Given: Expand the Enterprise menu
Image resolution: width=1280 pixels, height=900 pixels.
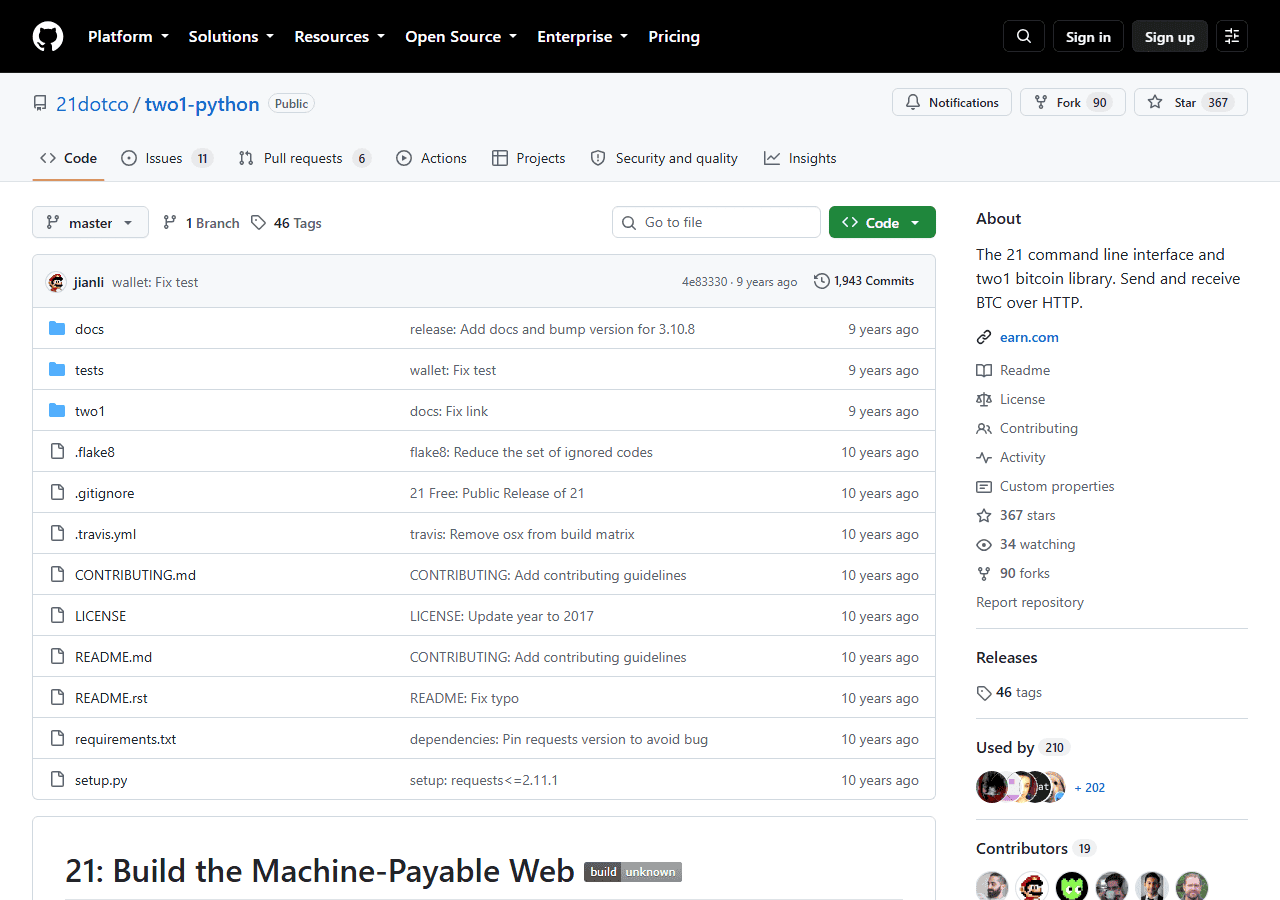Looking at the screenshot, I should [x=582, y=36].
